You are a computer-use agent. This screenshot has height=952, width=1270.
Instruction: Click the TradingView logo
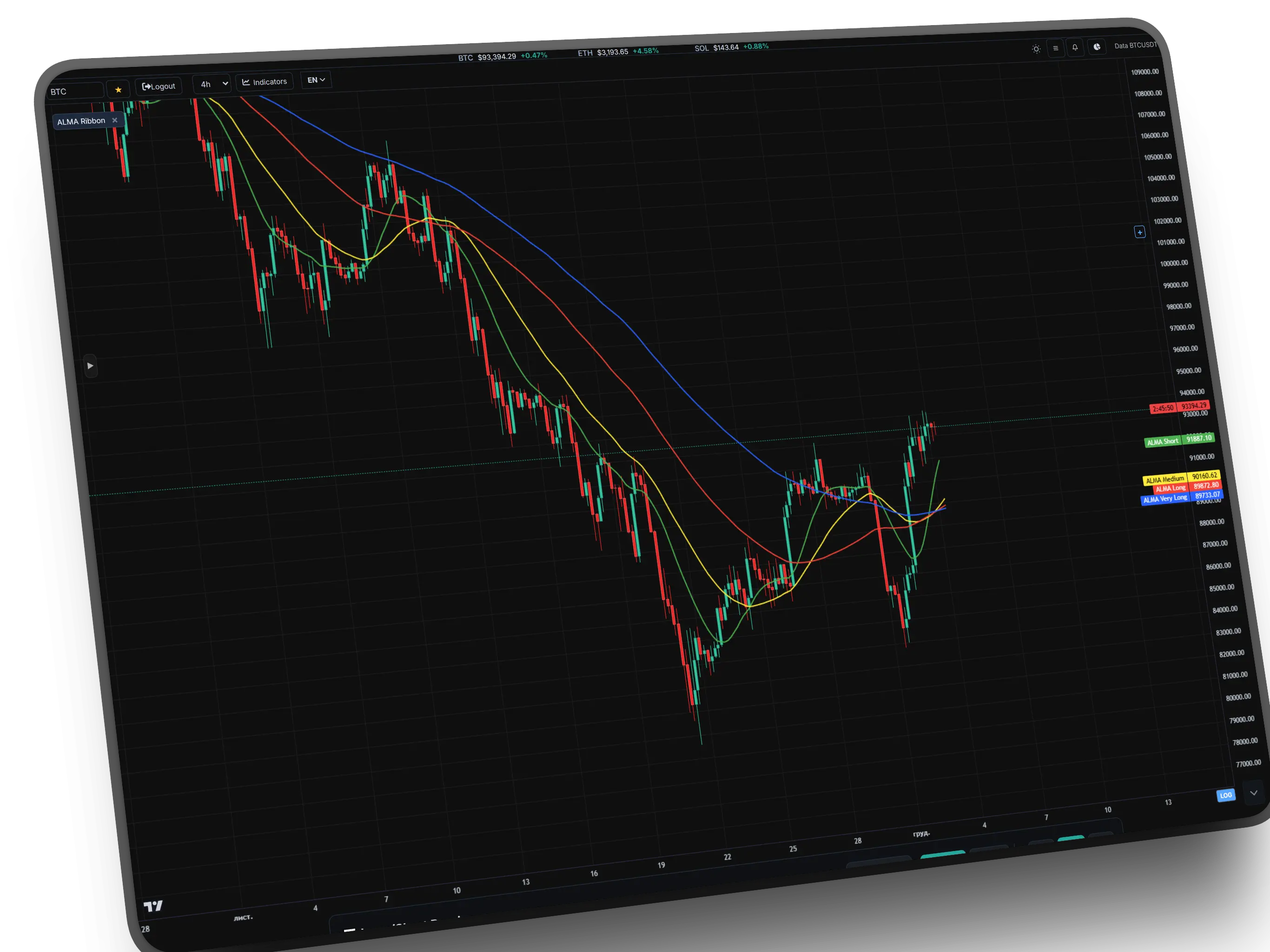click(x=153, y=906)
